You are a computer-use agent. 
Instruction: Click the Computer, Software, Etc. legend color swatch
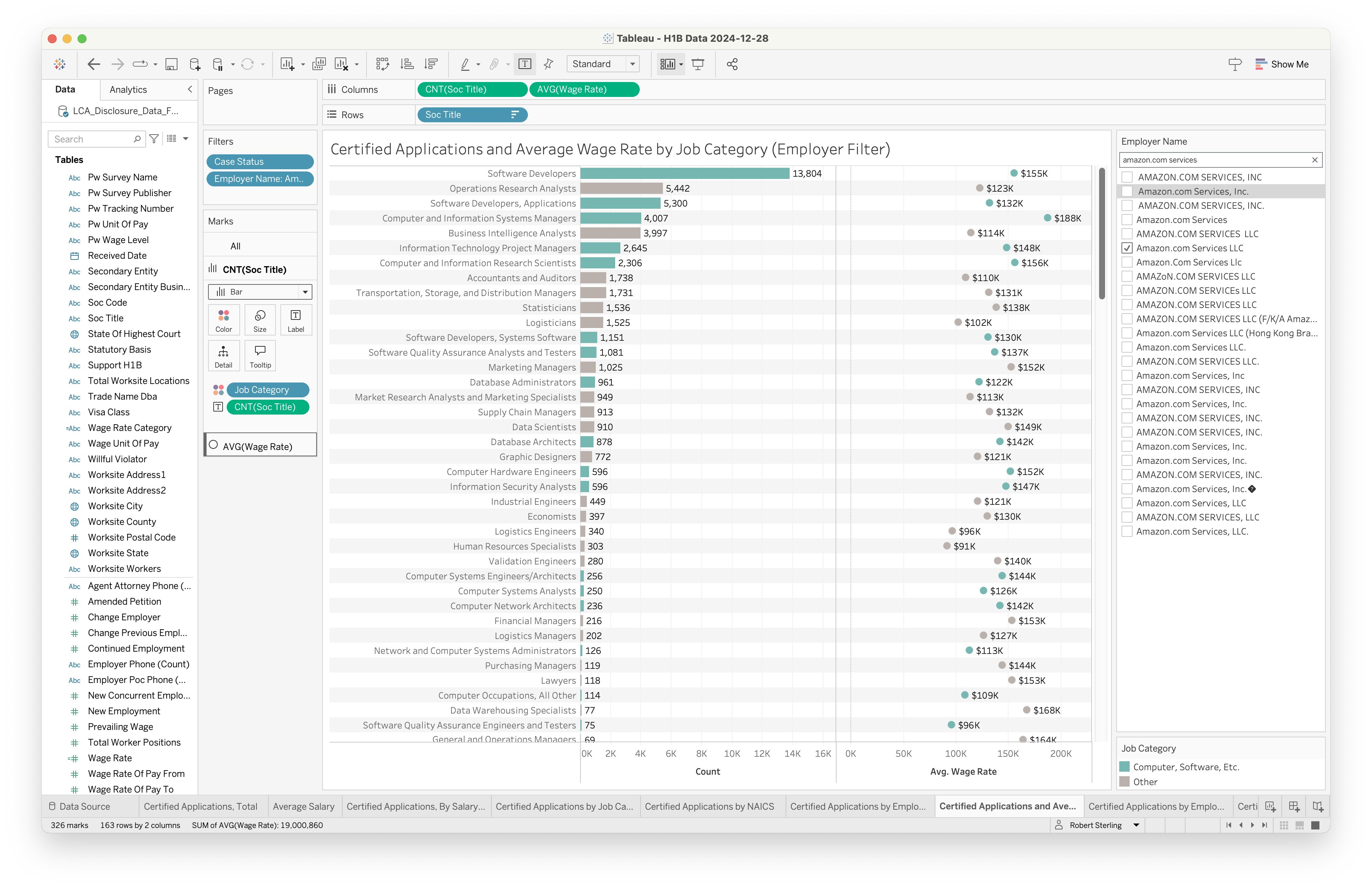[x=1124, y=766]
